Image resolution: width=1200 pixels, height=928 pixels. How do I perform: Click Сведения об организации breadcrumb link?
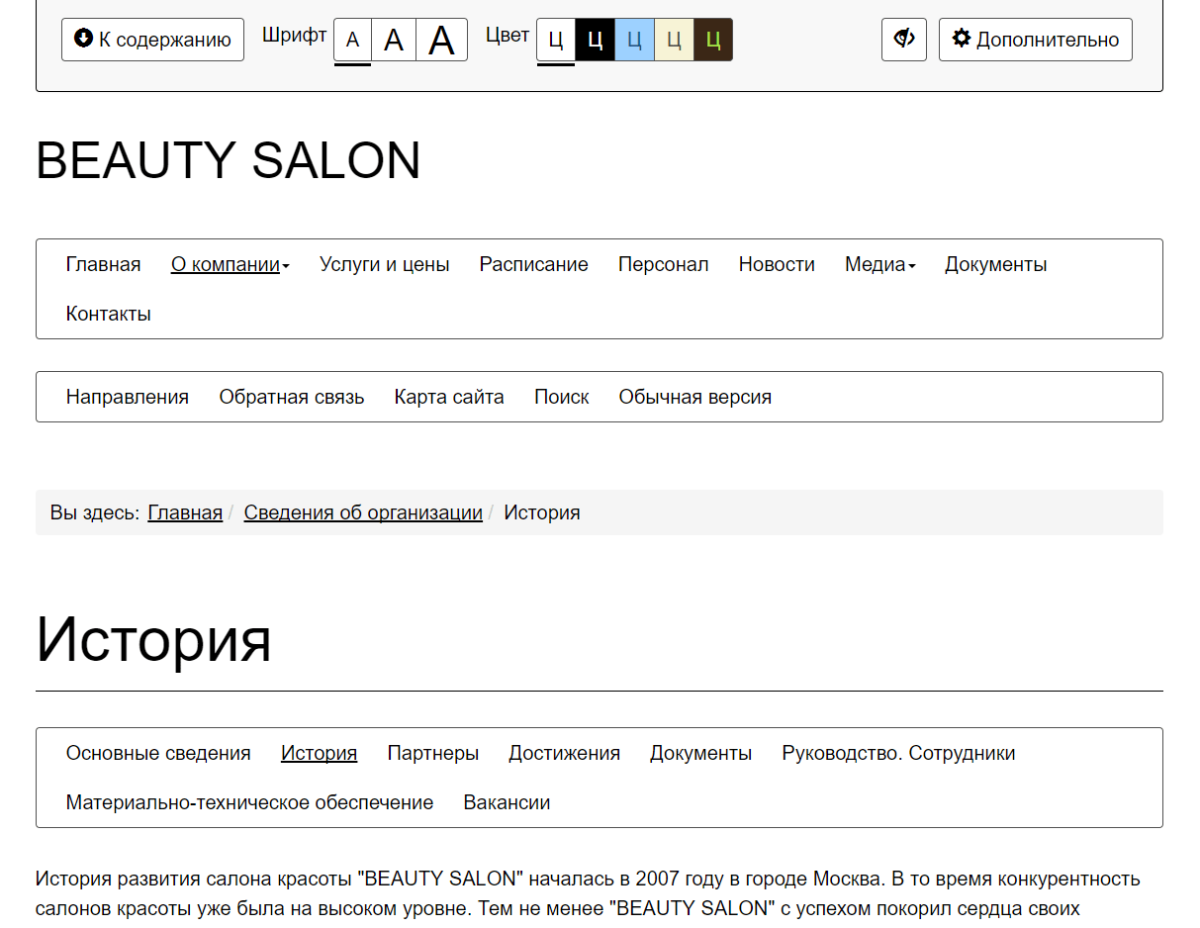click(363, 513)
